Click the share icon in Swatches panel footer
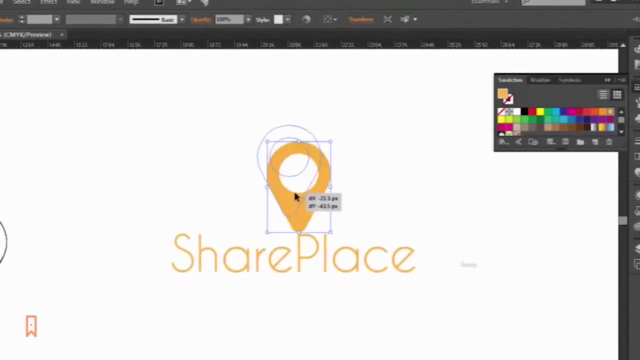 pyautogui.click(x=518, y=142)
